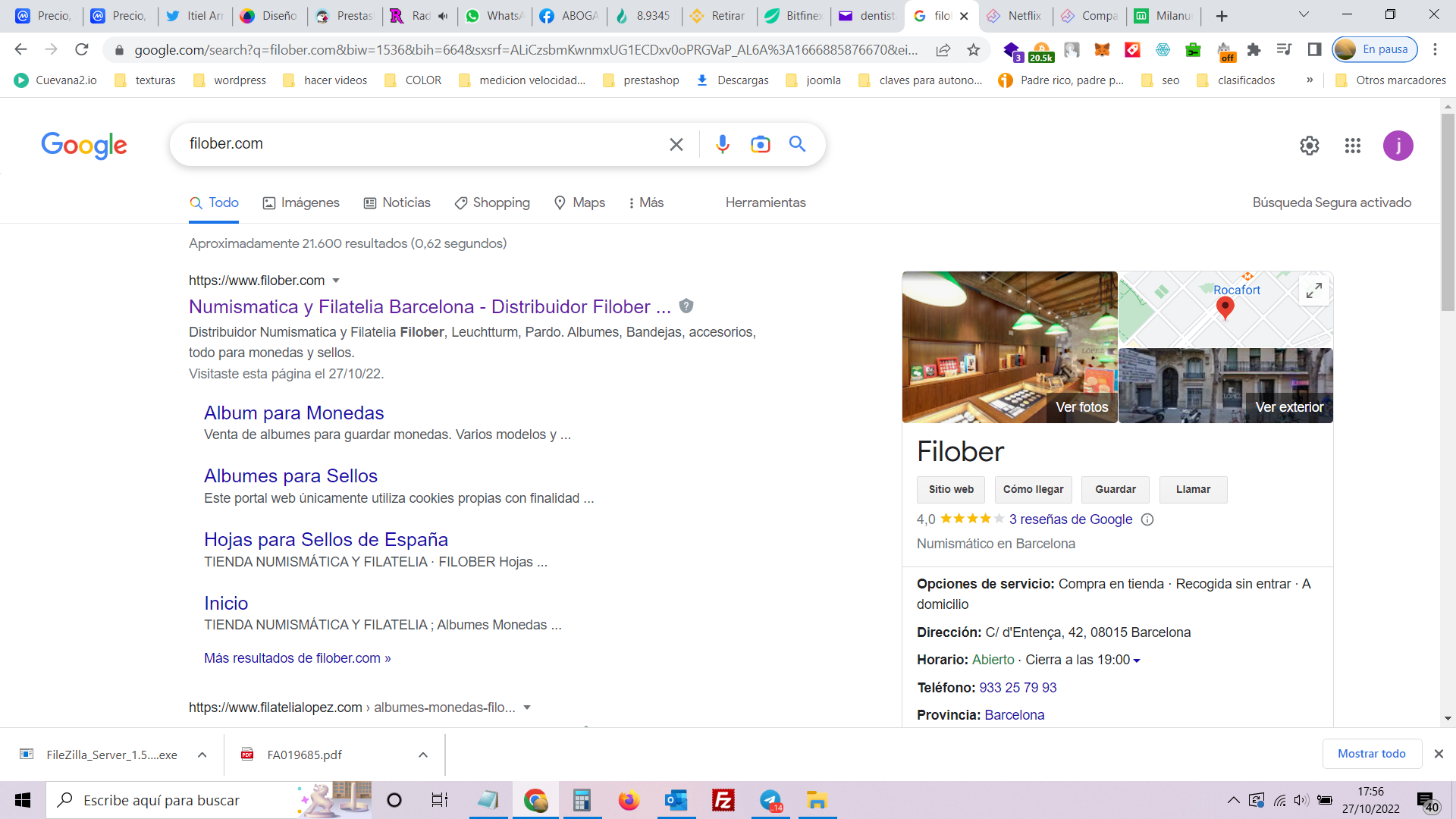The height and width of the screenshot is (819, 1456).
Task: Expand the Horario opening hours dropdown
Action: 1136,661
